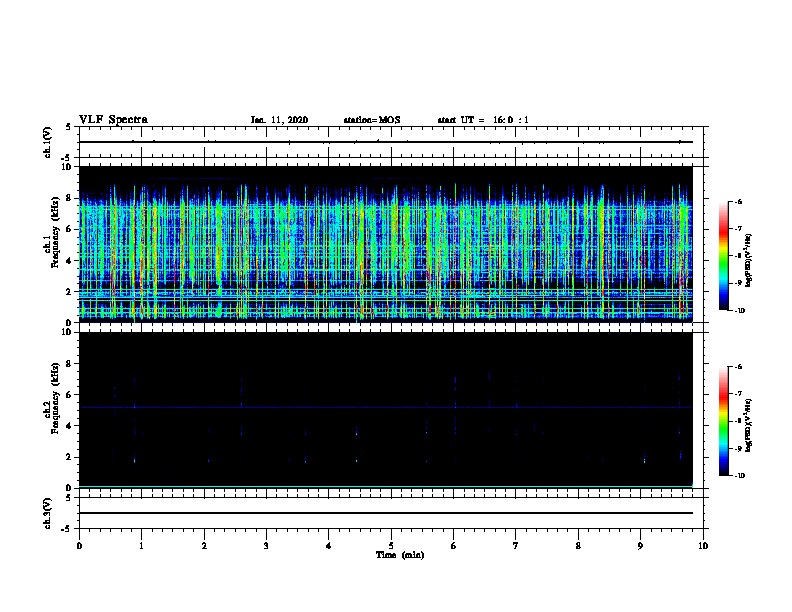The image size is (792, 612).
Task: Select the date text "Jan. 11, 2020"
Action: click(x=279, y=120)
